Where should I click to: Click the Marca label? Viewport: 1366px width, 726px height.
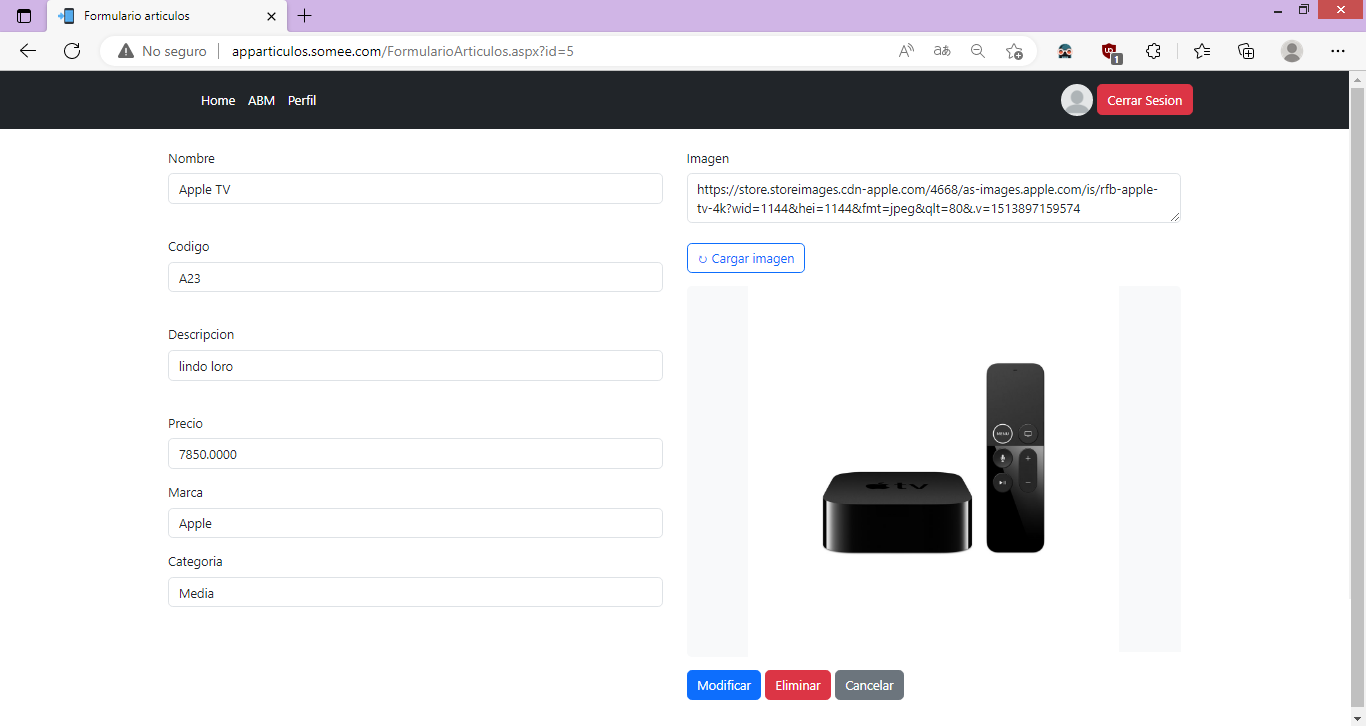[x=185, y=492]
